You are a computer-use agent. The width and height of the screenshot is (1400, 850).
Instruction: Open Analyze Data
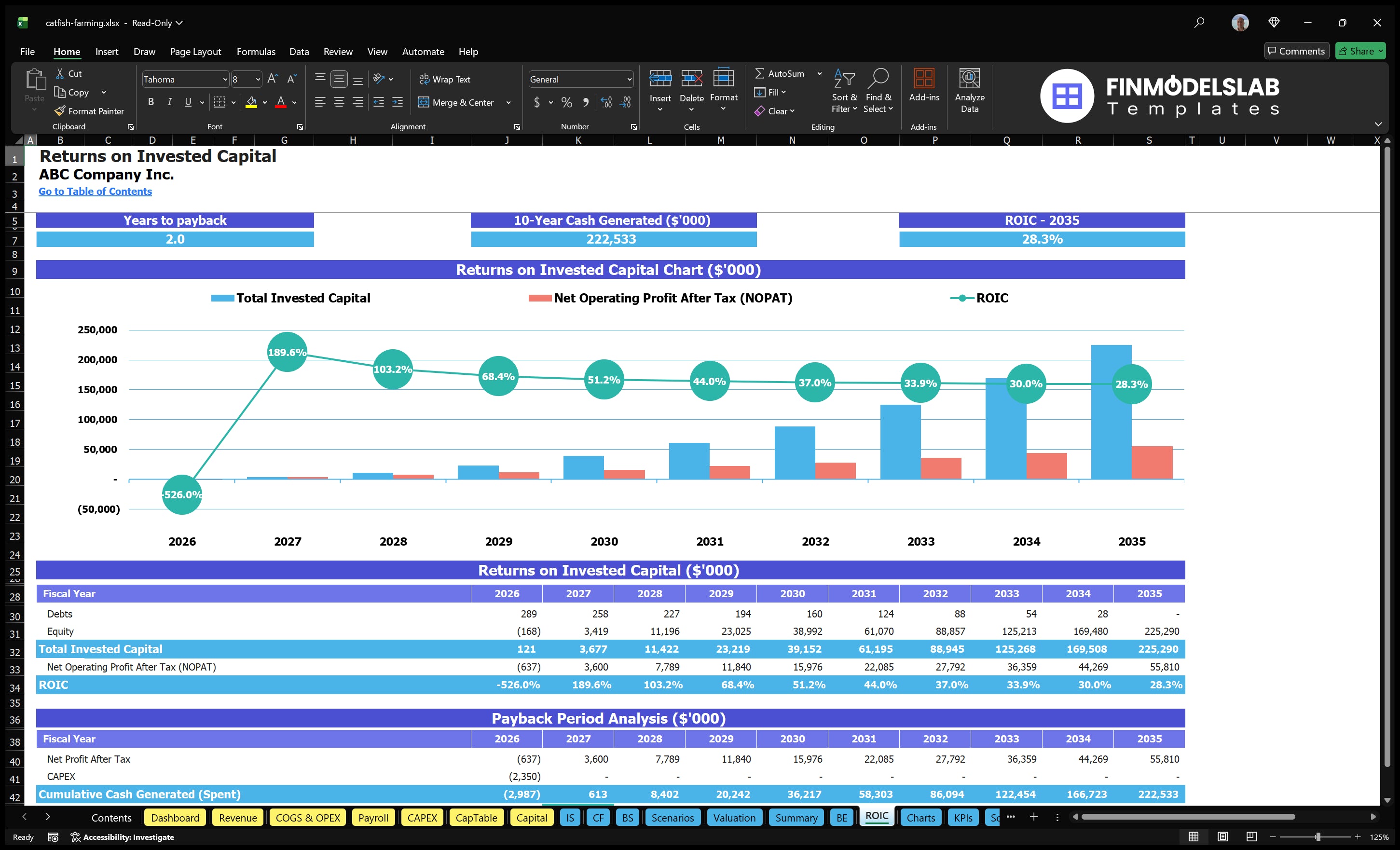click(970, 90)
